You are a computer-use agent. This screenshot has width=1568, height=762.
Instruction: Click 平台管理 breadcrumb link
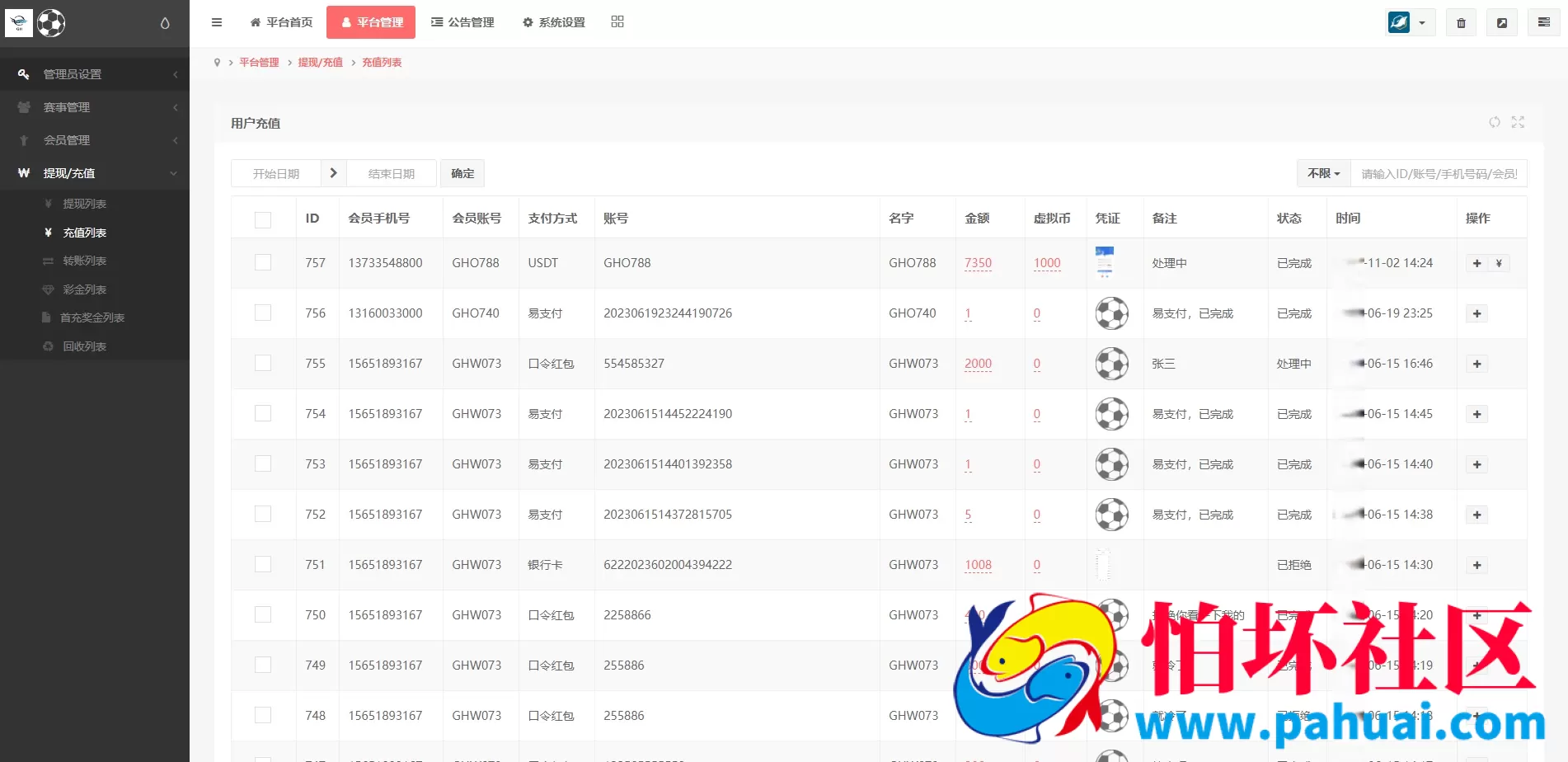(x=259, y=63)
